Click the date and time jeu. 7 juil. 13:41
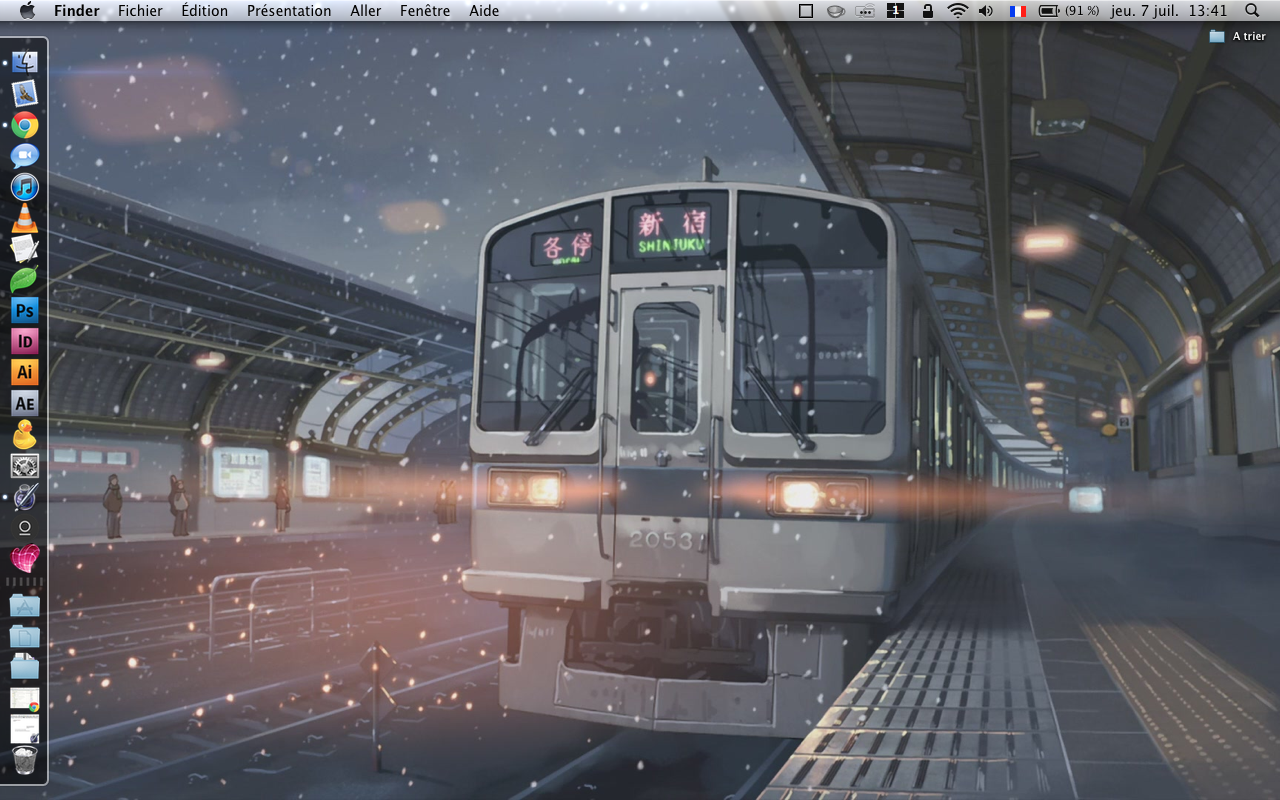 coord(1168,11)
